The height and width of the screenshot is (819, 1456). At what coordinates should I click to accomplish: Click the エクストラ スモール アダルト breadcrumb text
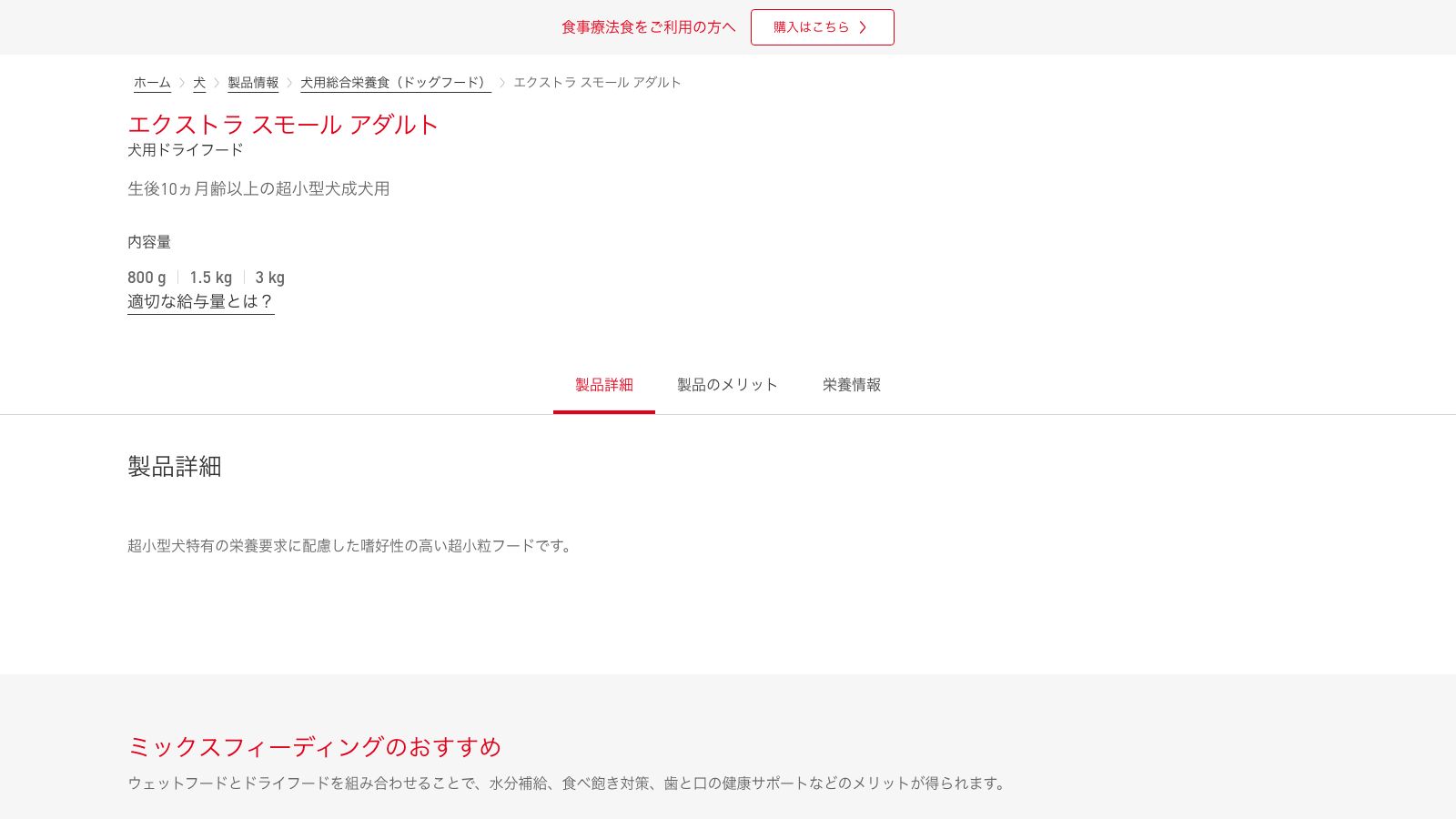point(597,83)
